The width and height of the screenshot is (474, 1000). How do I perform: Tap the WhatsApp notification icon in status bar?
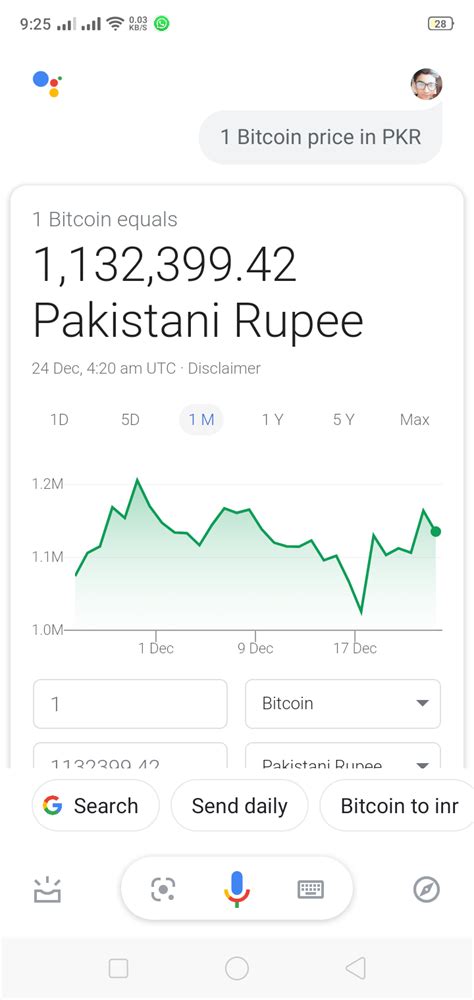(162, 24)
